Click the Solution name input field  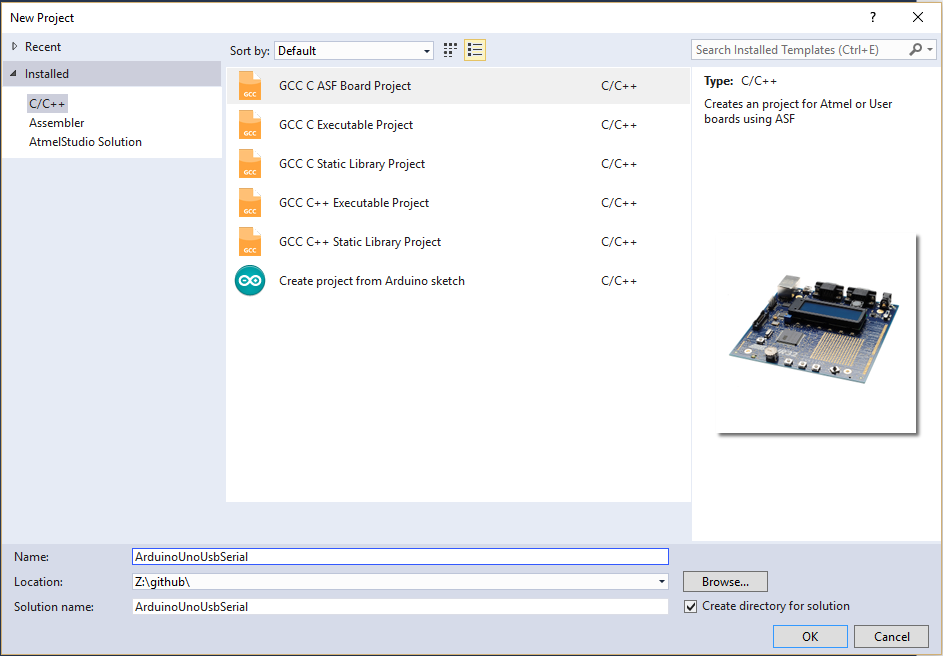click(x=400, y=607)
